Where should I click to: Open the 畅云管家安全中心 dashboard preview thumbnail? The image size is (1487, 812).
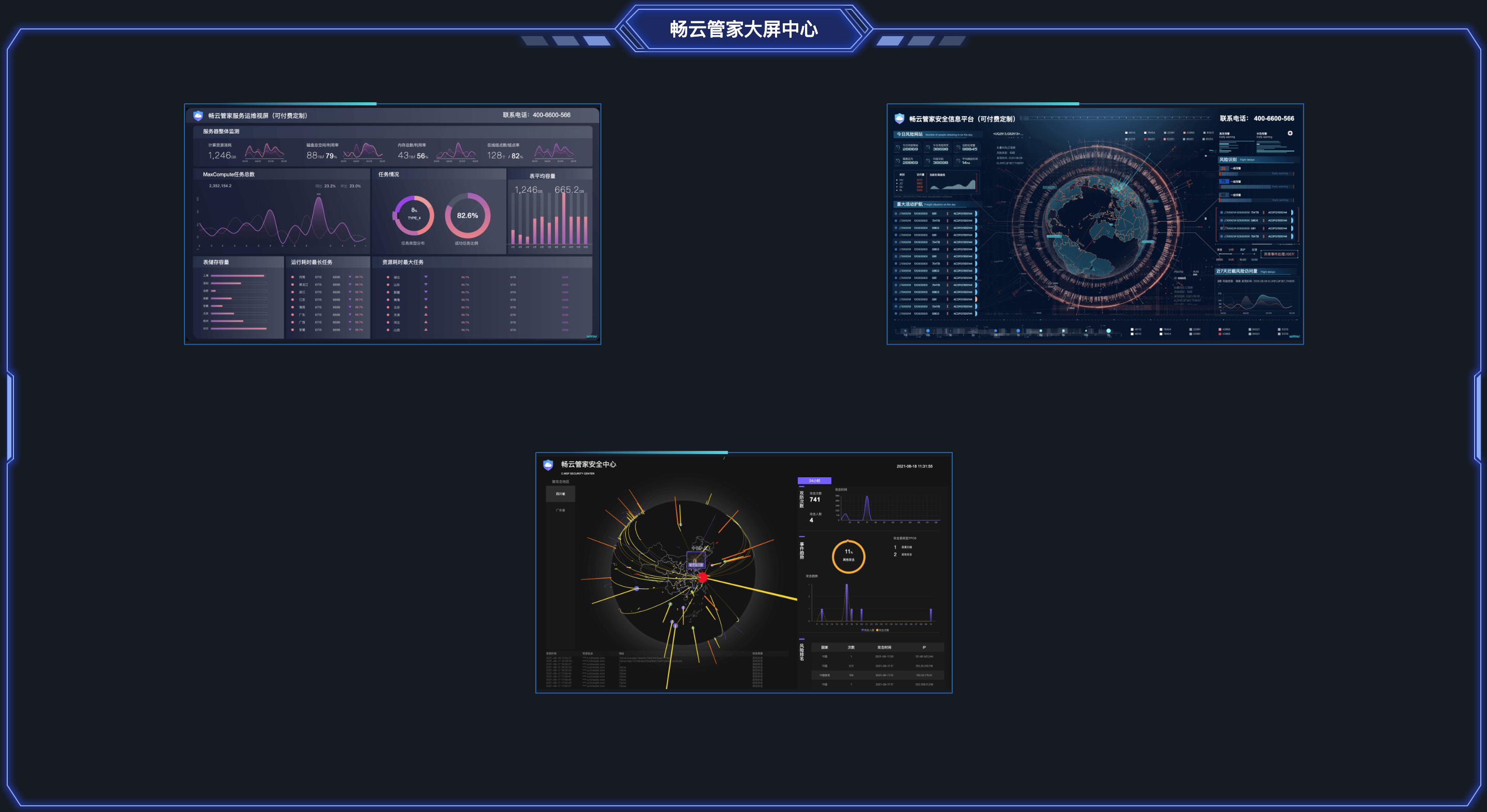click(x=743, y=572)
